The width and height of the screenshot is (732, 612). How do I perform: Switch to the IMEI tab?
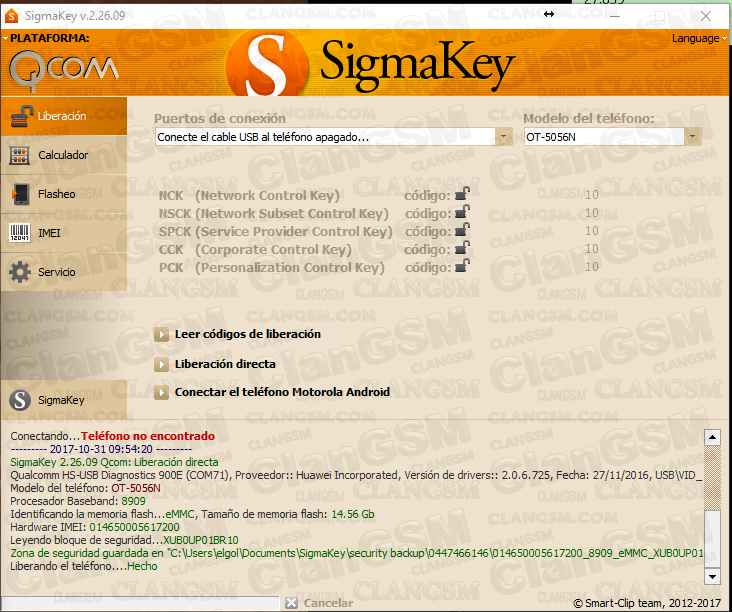pos(64,232)
